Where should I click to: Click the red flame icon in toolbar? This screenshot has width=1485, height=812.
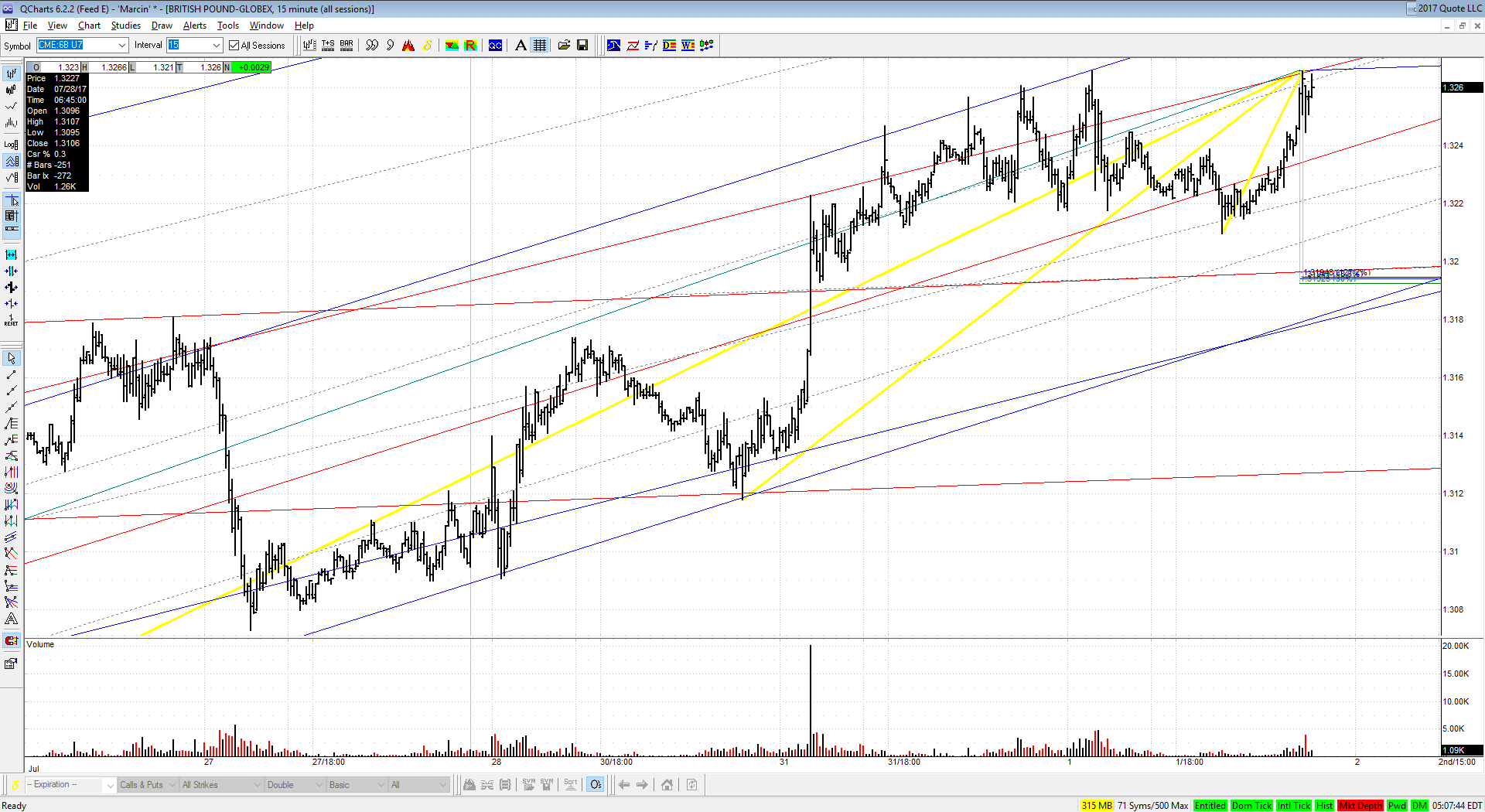(408, 46)
